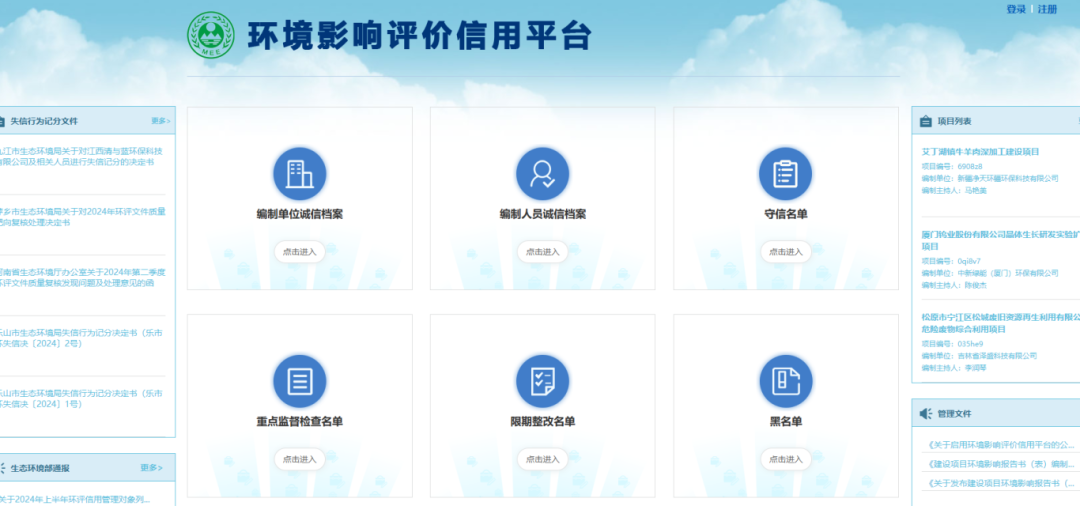Click 编制主持人 马艳美 text
The width and height of the screenshot is (1080, 506).
point(954,191)
